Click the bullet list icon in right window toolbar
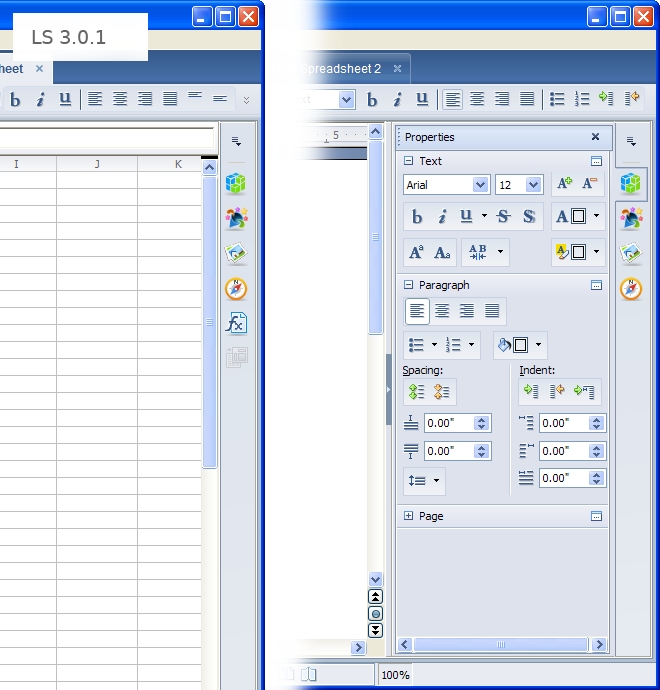This screenshot has height=690, width=660. tap(557, 99)
